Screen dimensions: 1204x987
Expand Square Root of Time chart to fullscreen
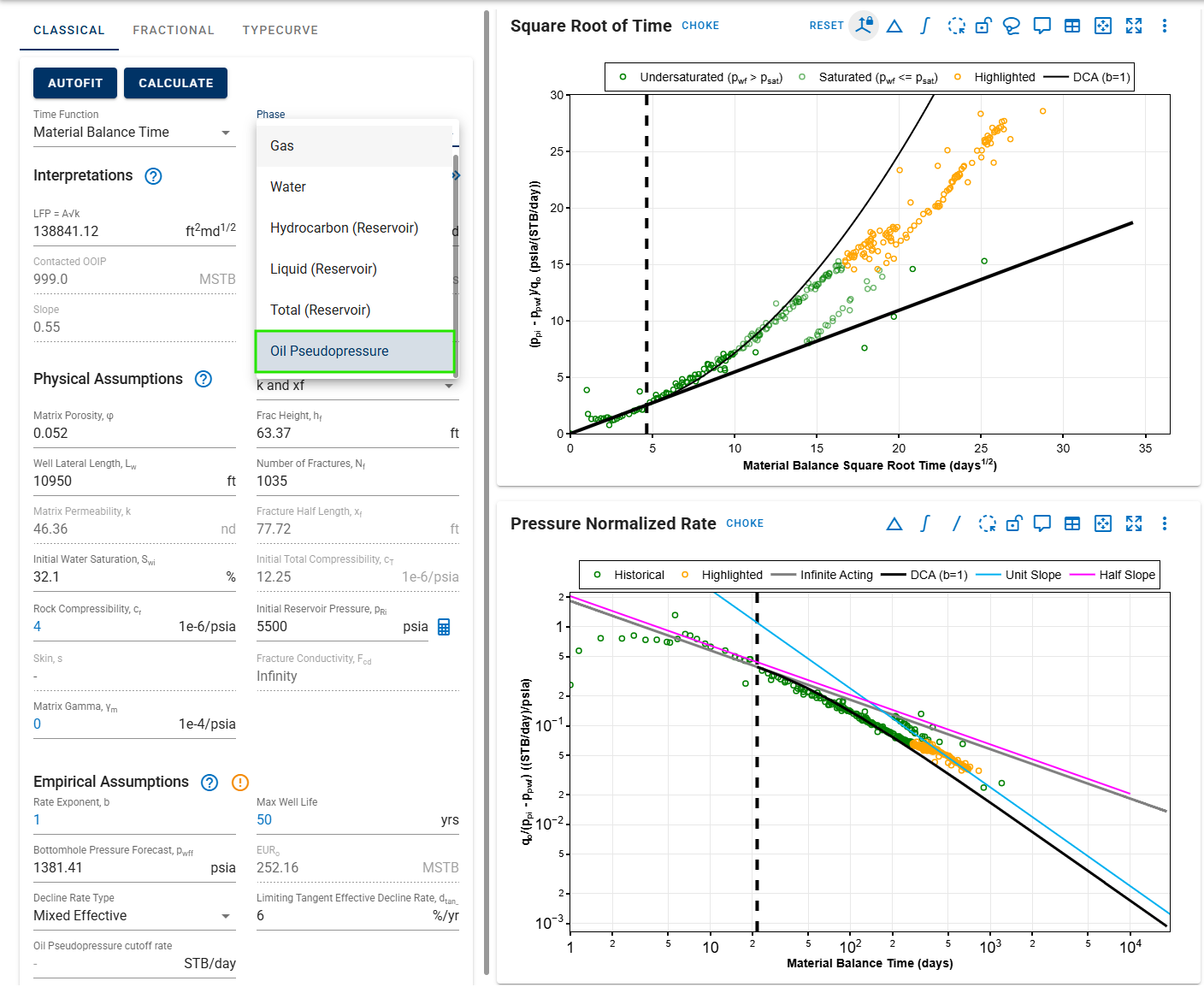(1134, 26)
